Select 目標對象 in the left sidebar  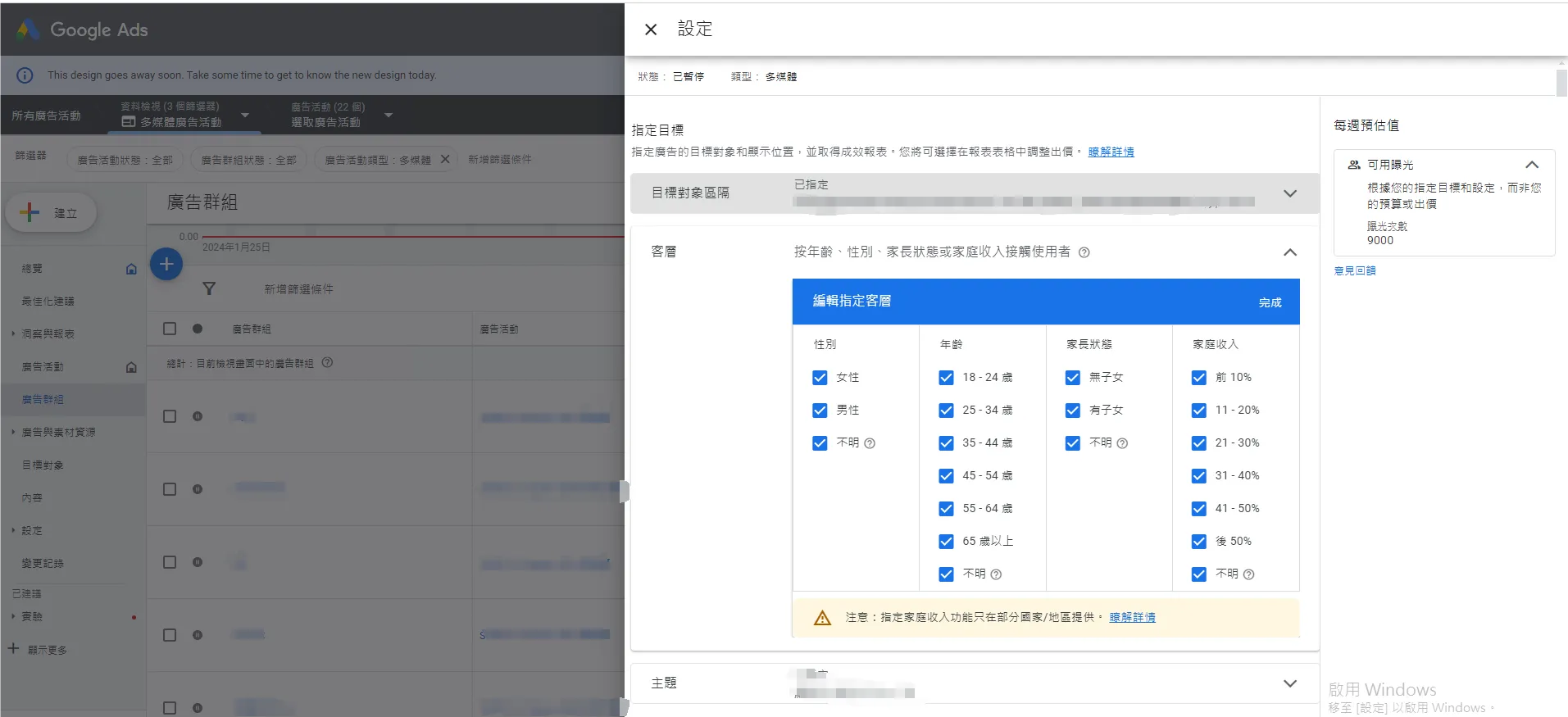[43, 465]
